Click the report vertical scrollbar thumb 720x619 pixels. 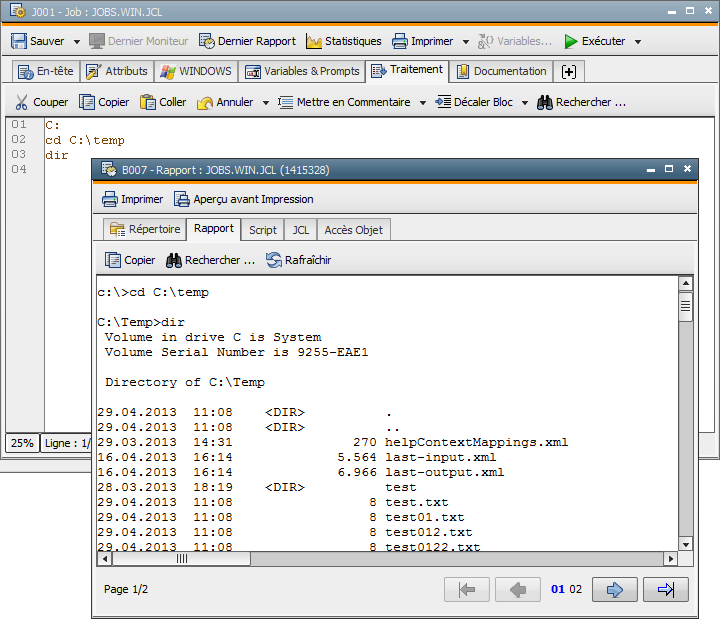coord(686,305)
